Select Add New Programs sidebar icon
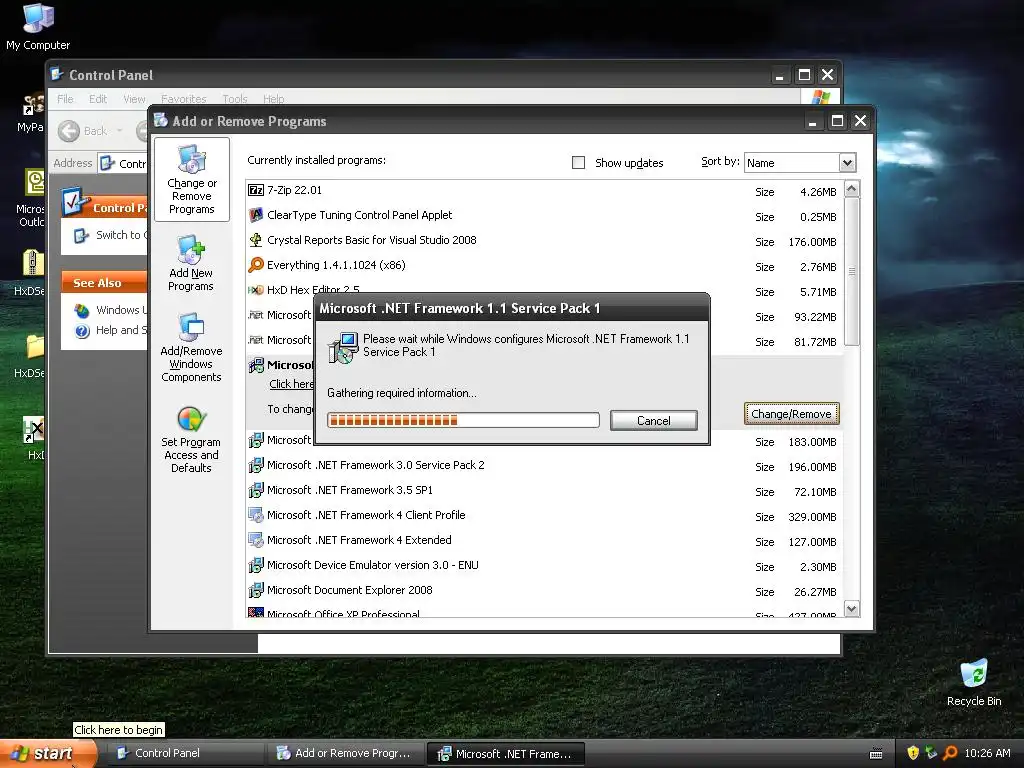This screenshot has width=1024, height=768. coord(191,263)
